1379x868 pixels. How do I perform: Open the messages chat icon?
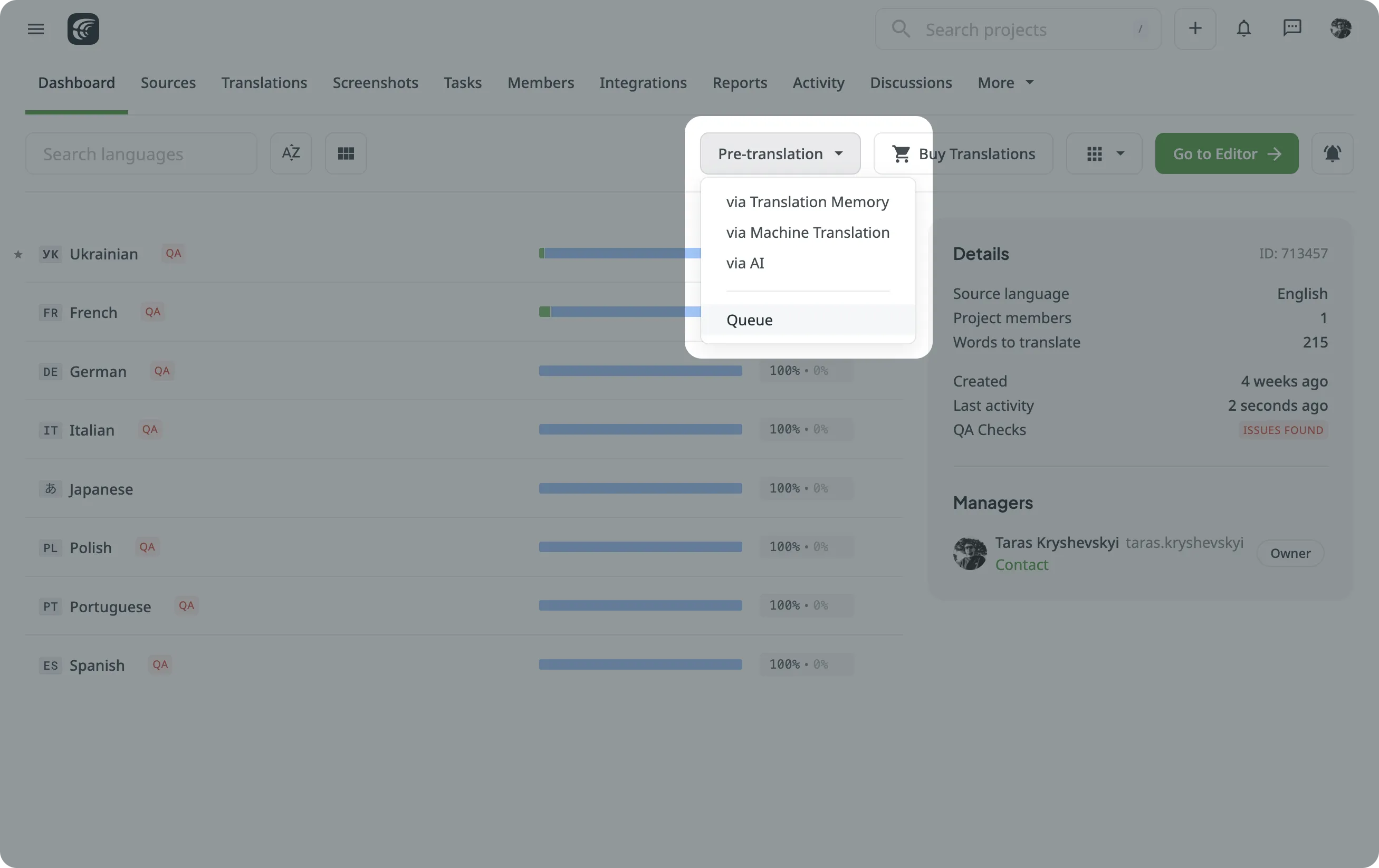[1292, 28]
